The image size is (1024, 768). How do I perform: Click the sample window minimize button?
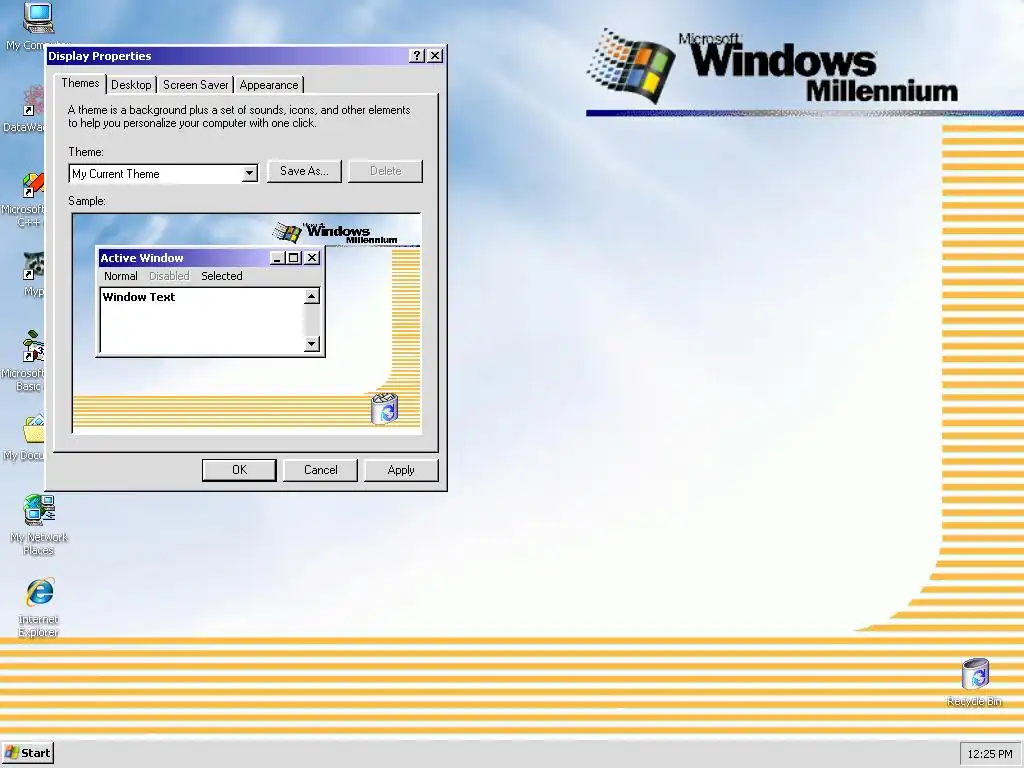click(x=277, y=258)
